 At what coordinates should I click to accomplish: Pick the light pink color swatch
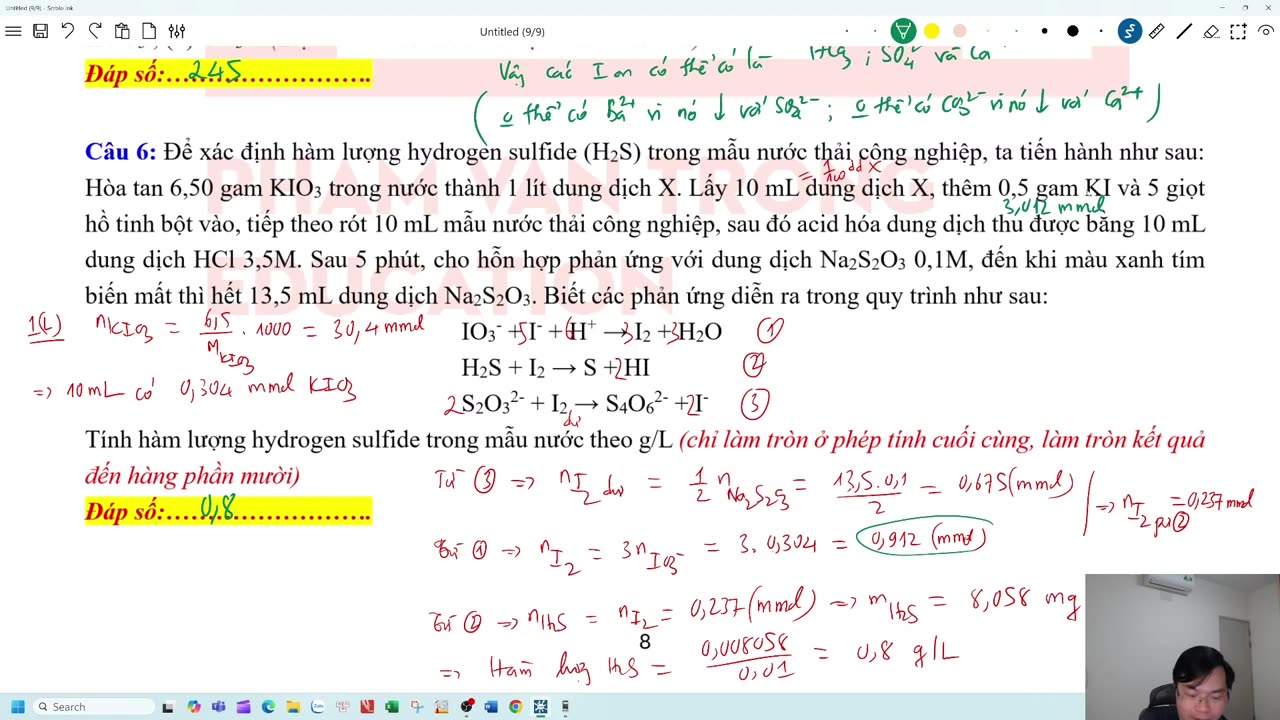pyautogui.click(x=959, y=31)
